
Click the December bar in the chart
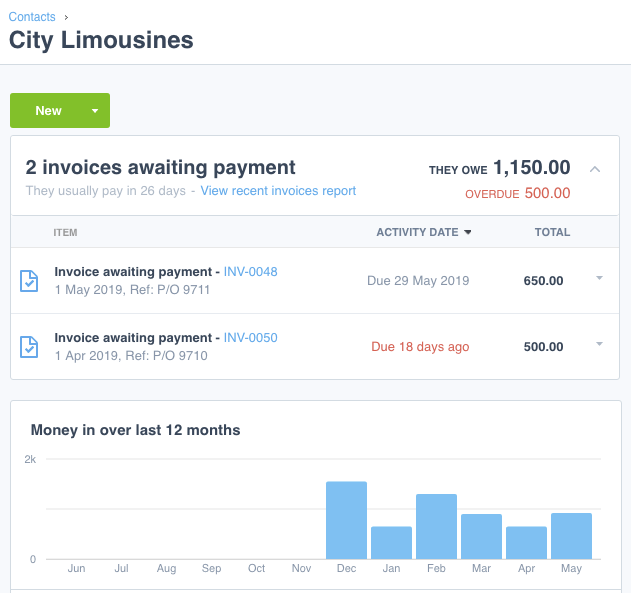point(346,520)
